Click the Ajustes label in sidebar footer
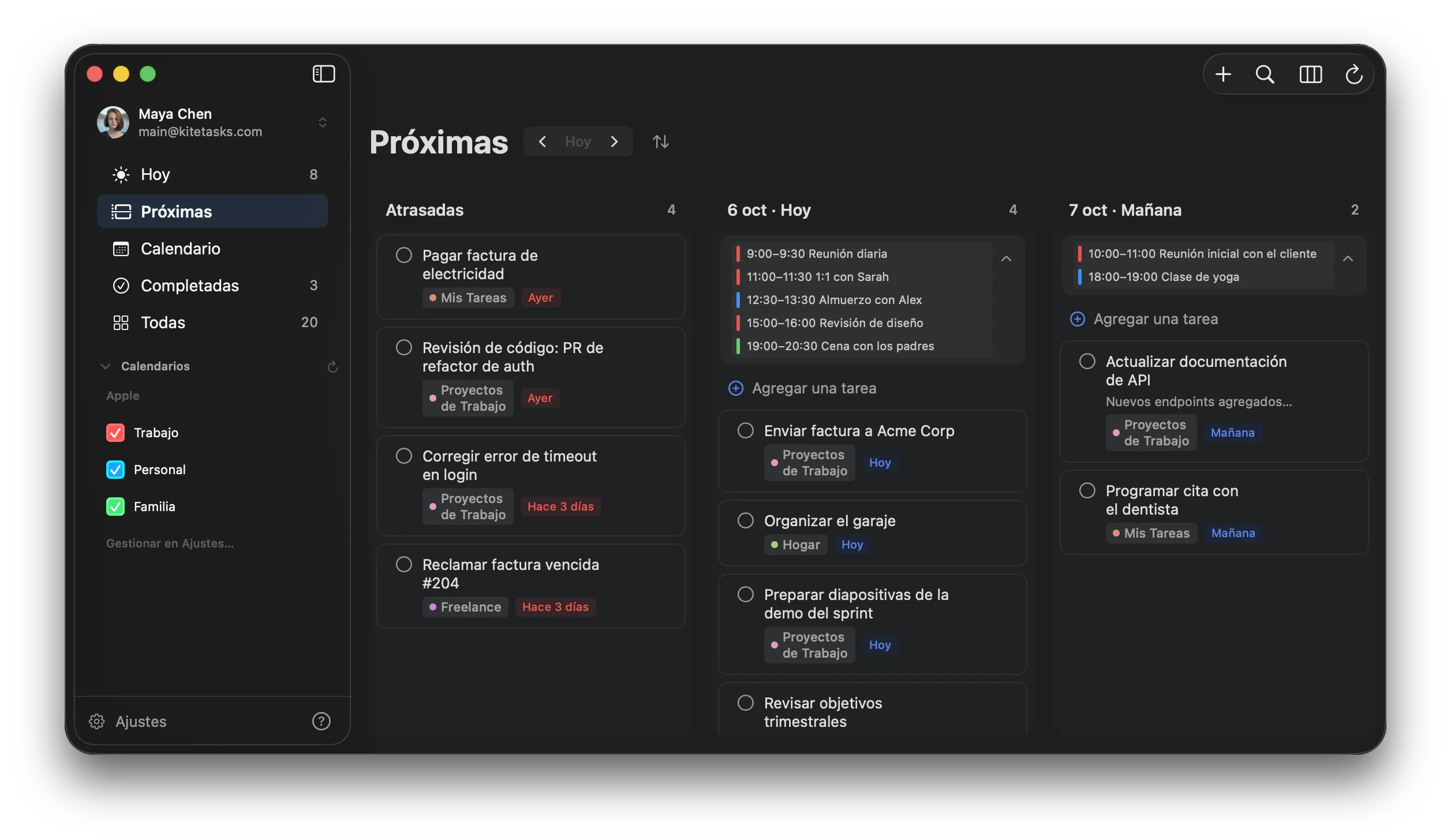The height and width of the screenshot is (840, 1451). [x=141, y=721]
